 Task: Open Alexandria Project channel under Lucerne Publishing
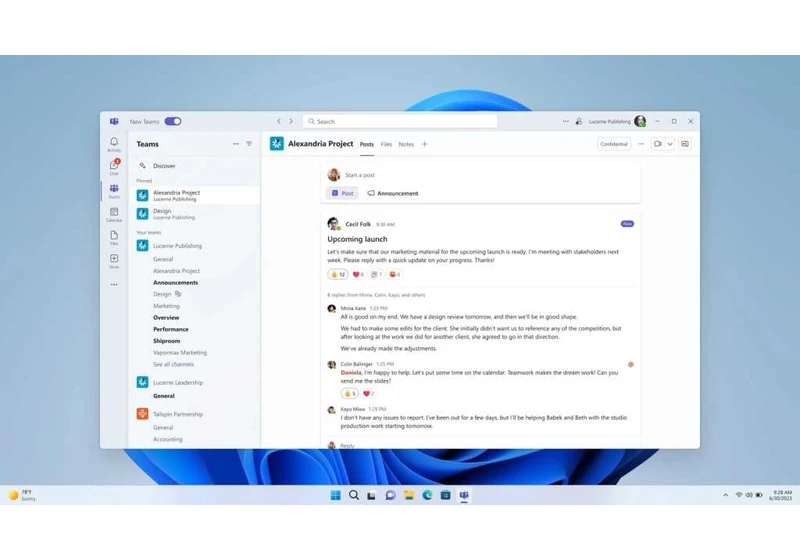[177, 271]
